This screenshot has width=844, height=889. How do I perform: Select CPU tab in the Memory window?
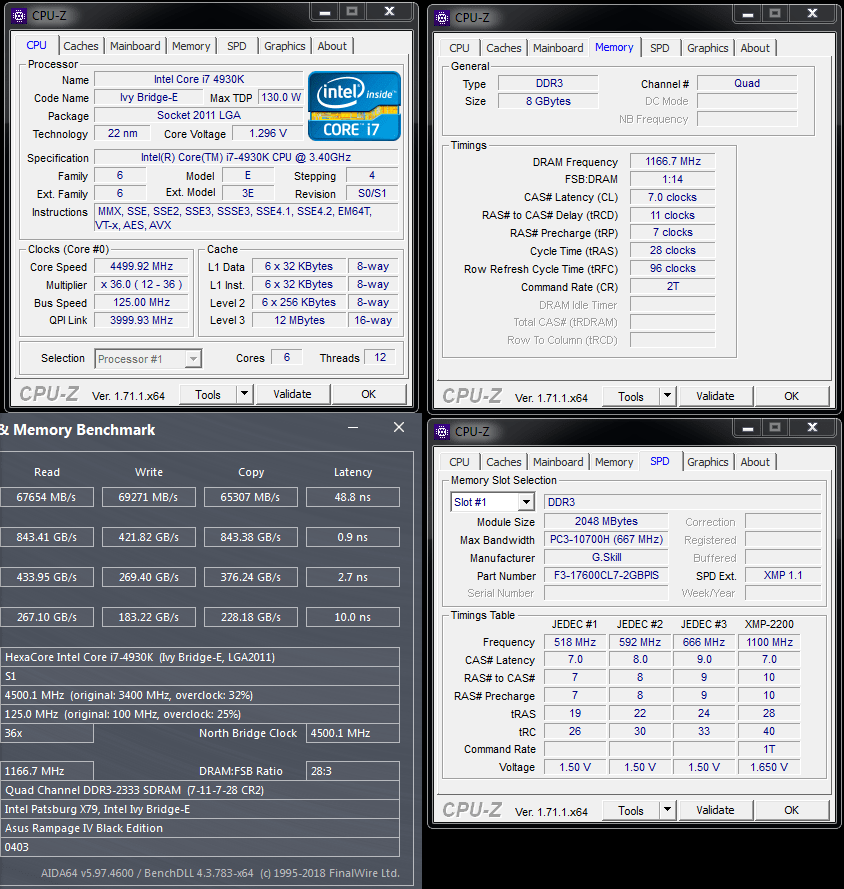459,48
